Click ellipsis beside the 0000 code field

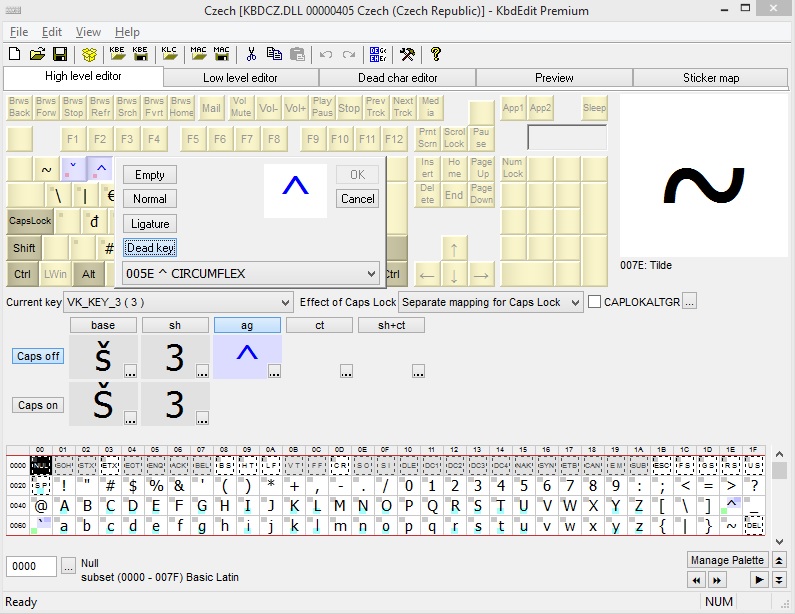point(68,565)
